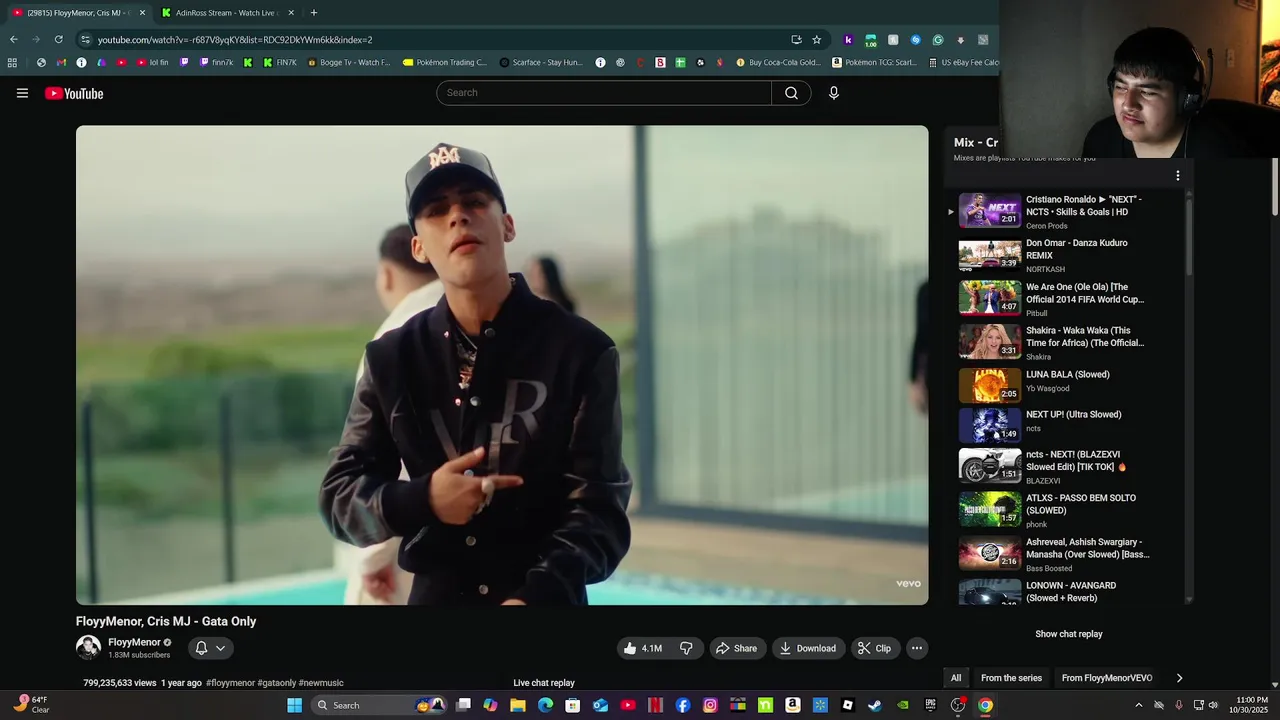Select the From the series chip
Screen dimensions: 1280x720
(1011, 678)
